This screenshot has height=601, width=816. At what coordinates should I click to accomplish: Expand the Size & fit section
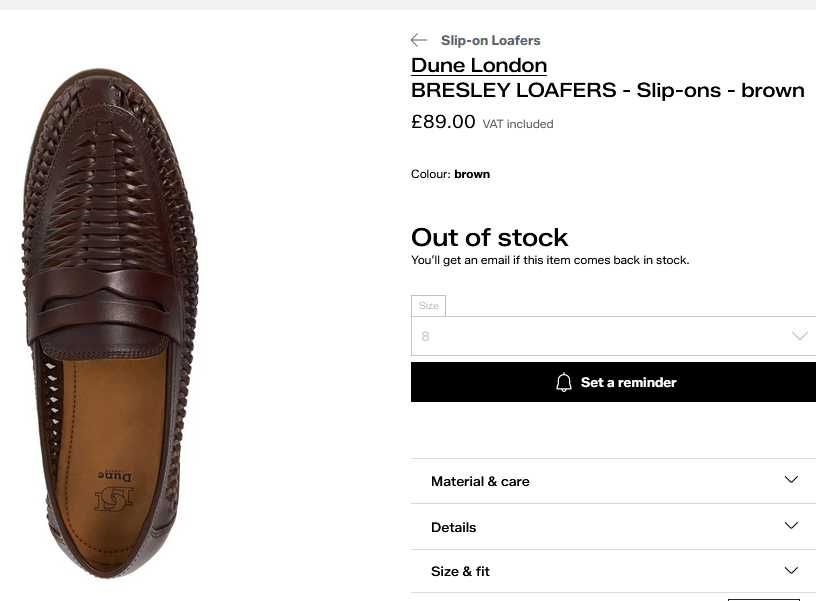coord(613,571)
